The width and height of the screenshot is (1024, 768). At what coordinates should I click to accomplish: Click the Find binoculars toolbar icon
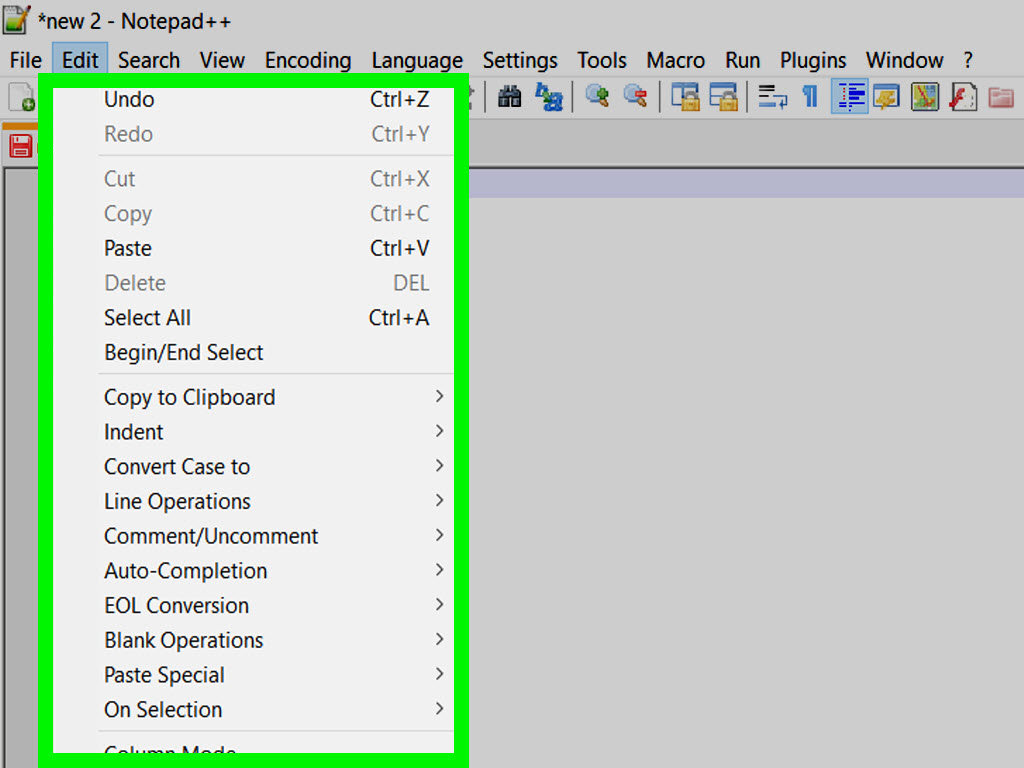[x=510, y=97]
